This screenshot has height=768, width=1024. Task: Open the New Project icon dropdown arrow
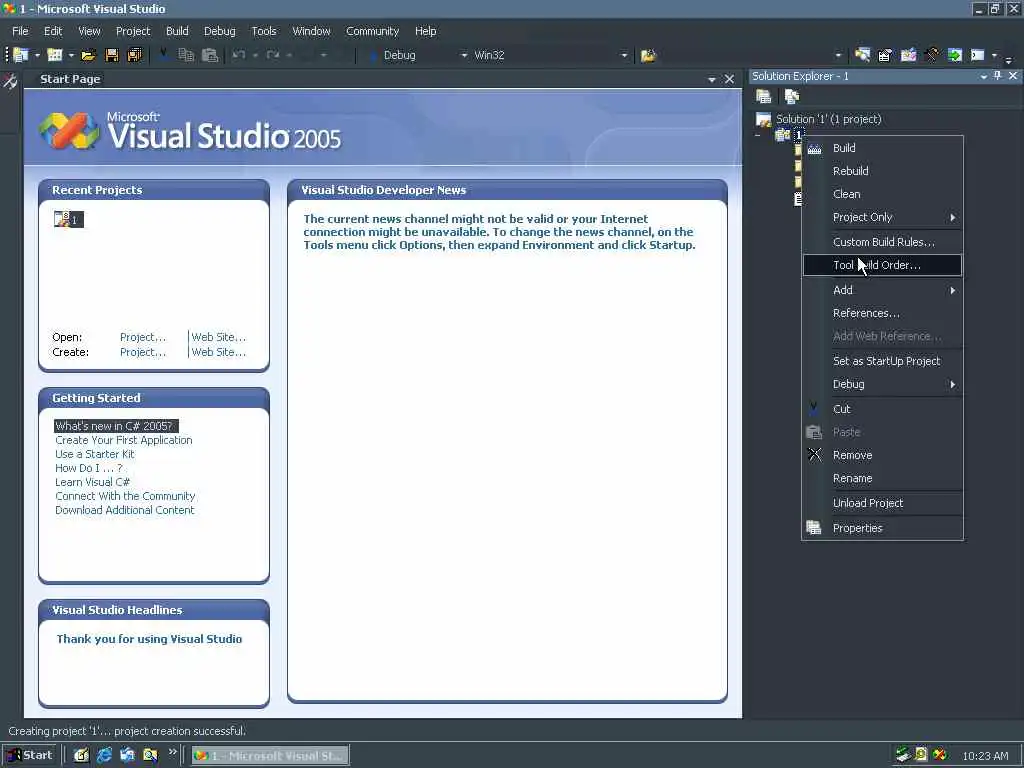[37, 56]
